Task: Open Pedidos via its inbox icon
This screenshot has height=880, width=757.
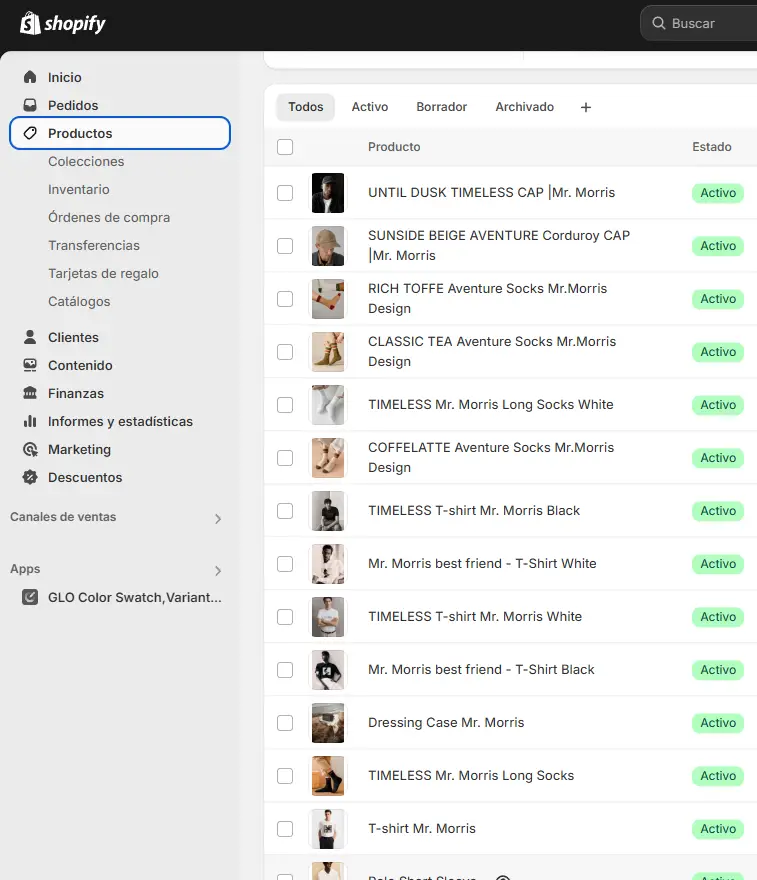Action: coord(30,105)
